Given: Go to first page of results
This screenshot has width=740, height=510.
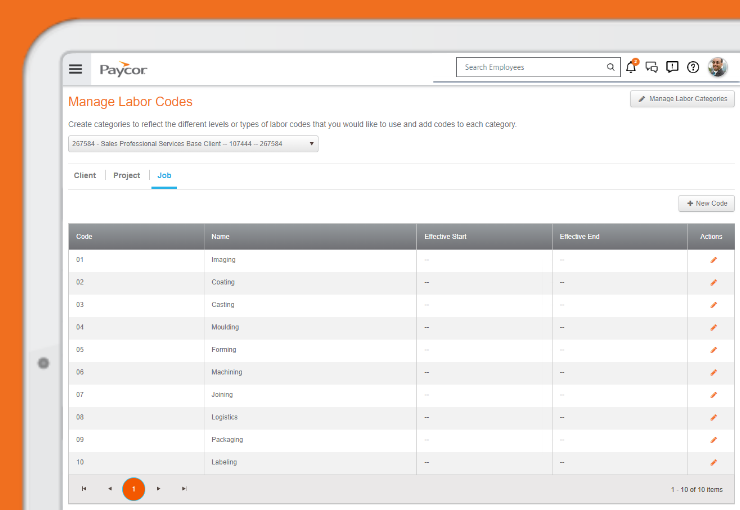Looking at the screenshot, I should pyautogui.click(x=84, y=489).
